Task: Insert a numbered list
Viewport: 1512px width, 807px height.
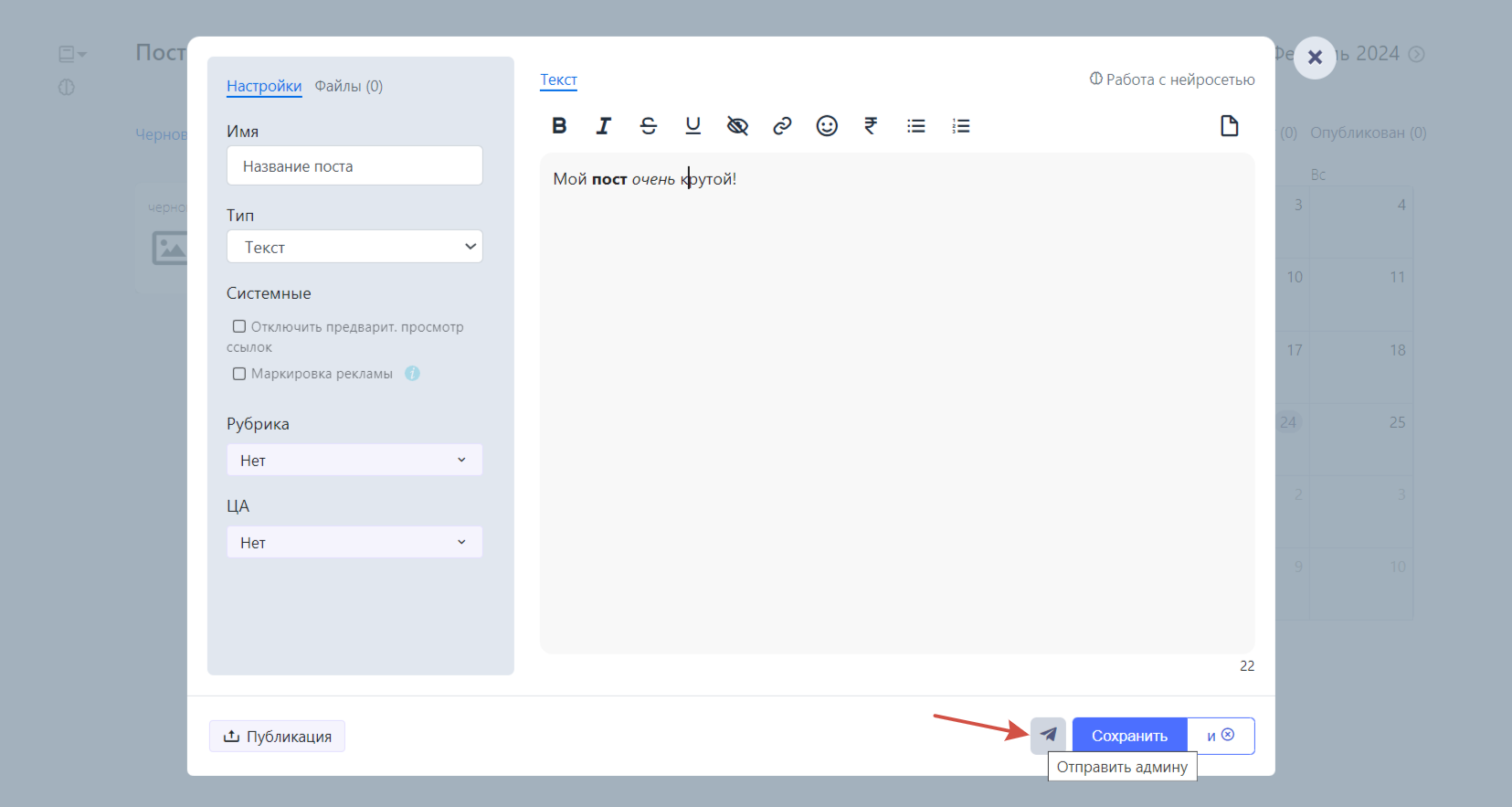Action: coord(961,126)
